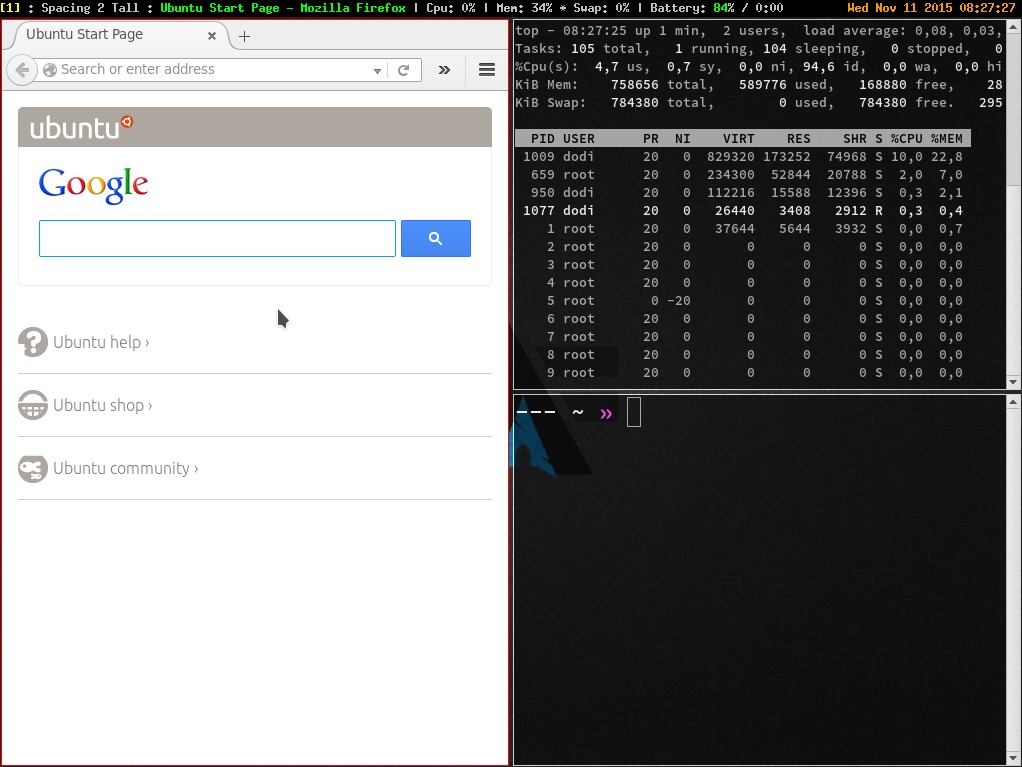Screen dimensions: 1022x767
Task: Click the lower terminal scrollbar up arrow
Action: pos(1014,402)
